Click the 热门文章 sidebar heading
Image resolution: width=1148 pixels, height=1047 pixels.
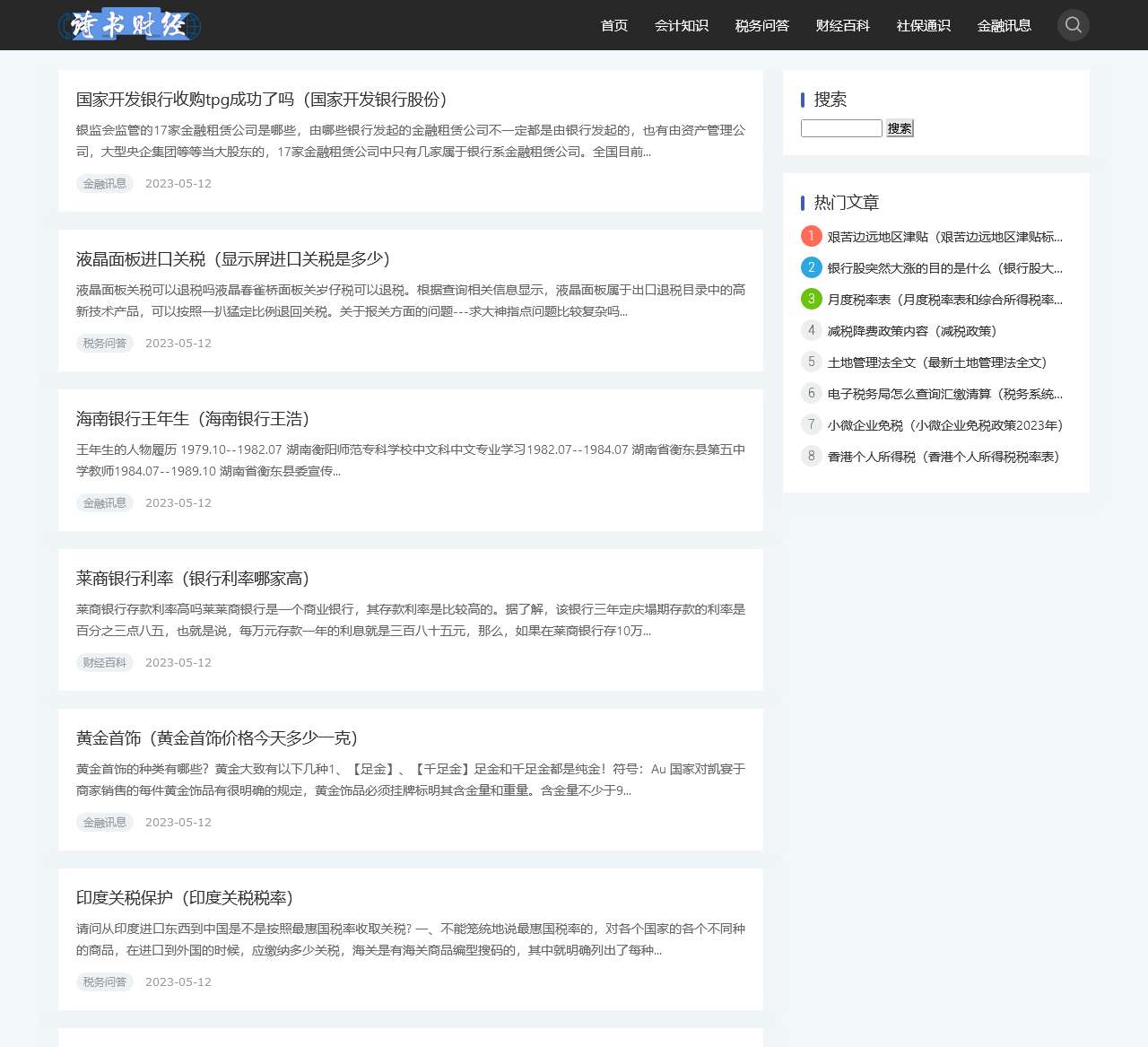(x=846, y=203)
